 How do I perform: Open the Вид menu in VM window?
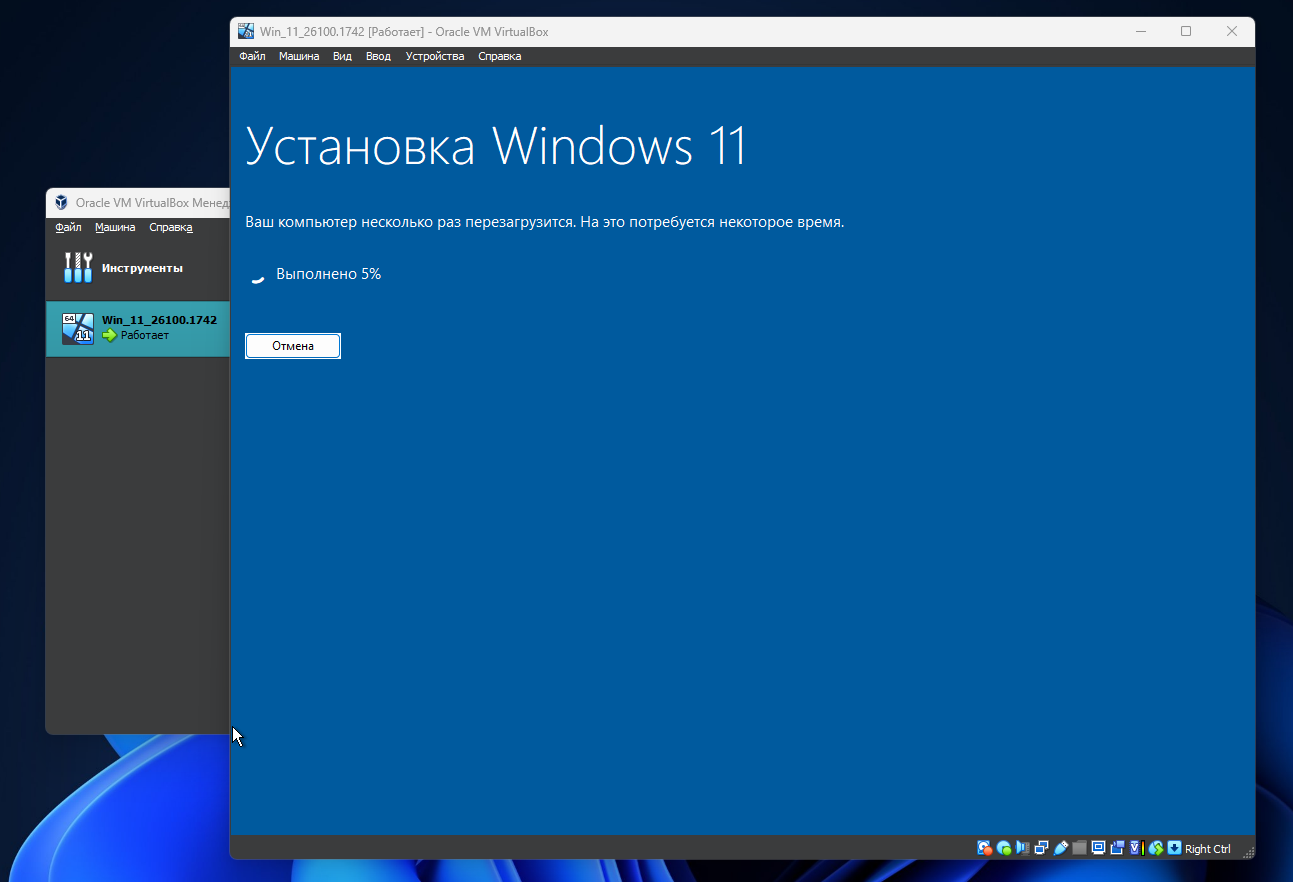pos(342,56)
